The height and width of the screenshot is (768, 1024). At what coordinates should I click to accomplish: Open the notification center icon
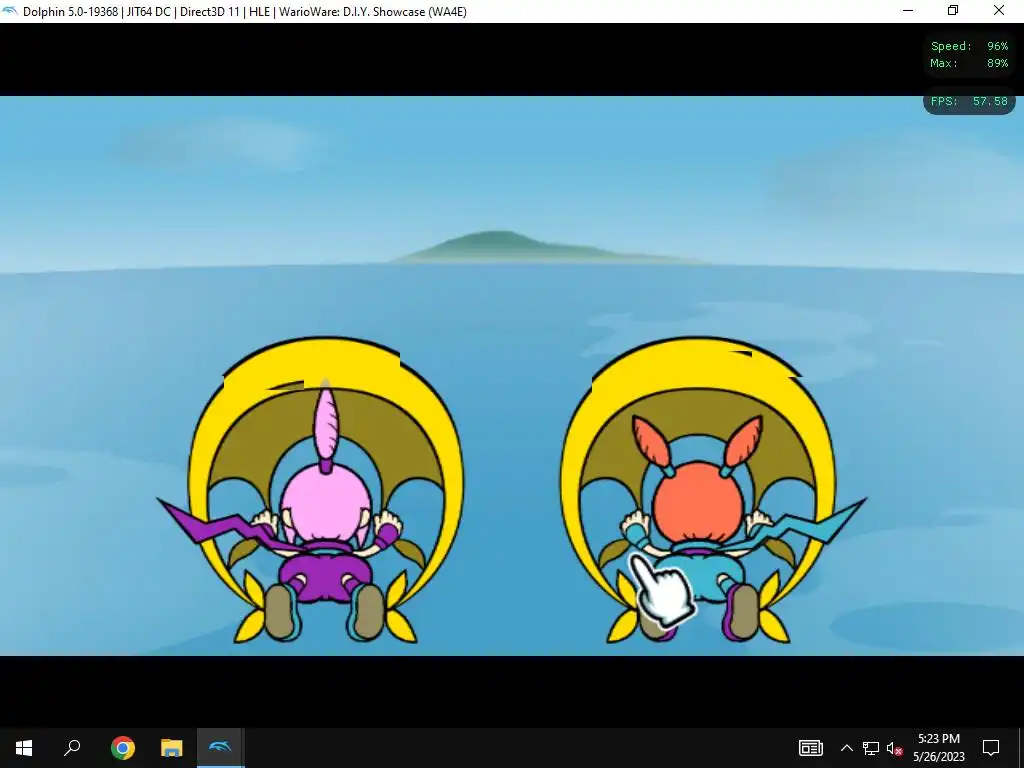point(991,748)
